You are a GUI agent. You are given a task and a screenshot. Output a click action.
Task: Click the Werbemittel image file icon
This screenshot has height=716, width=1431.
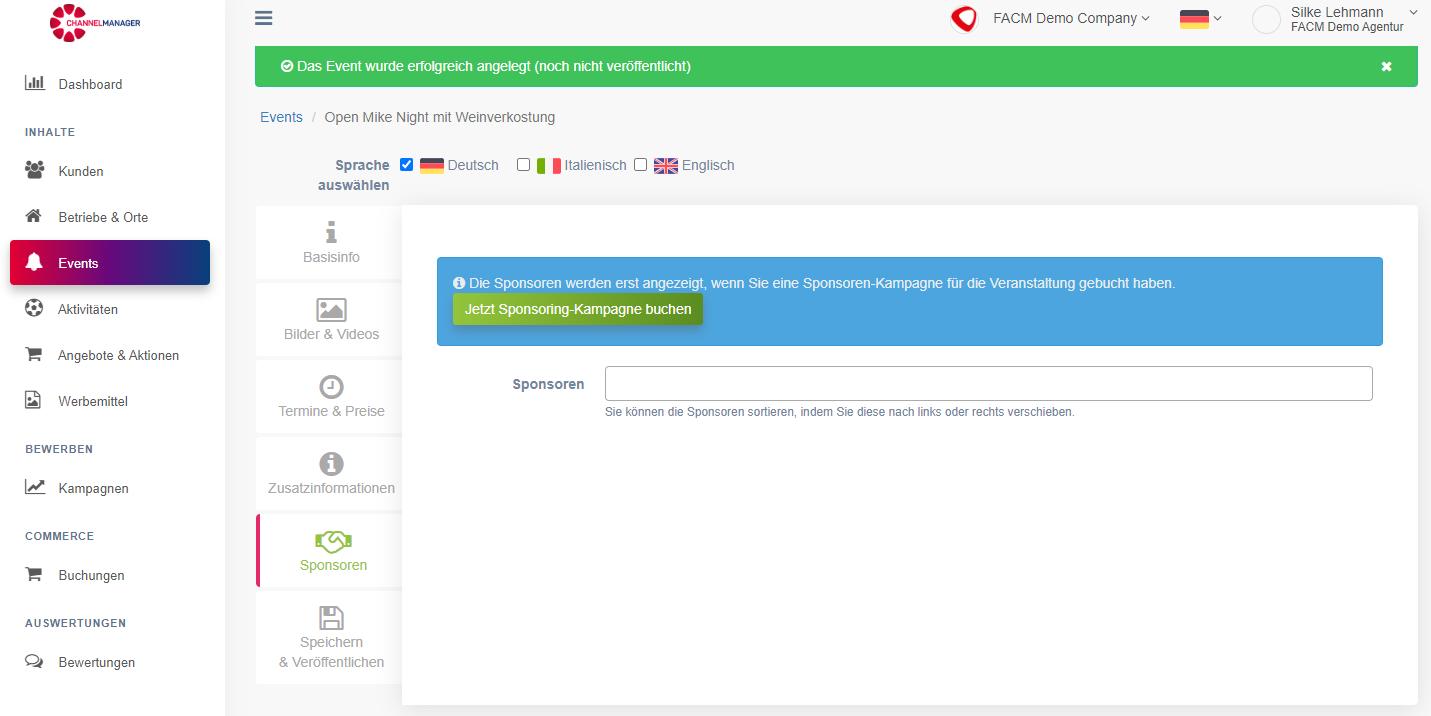pos(33,400)
